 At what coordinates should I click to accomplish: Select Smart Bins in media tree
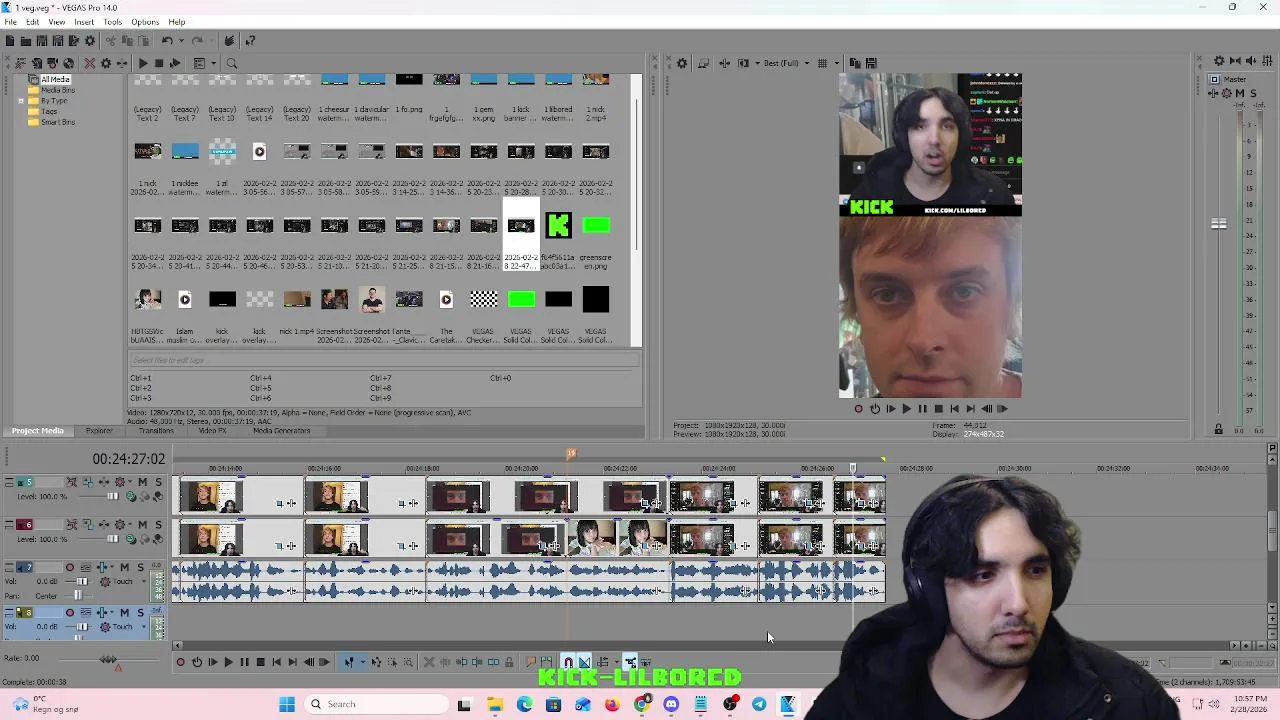(57, 122)
